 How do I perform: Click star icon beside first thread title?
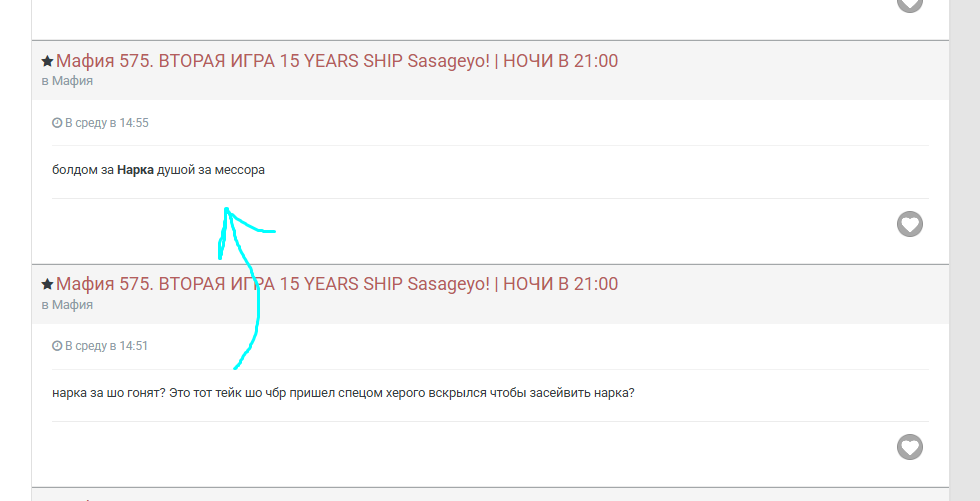point(47,62)
